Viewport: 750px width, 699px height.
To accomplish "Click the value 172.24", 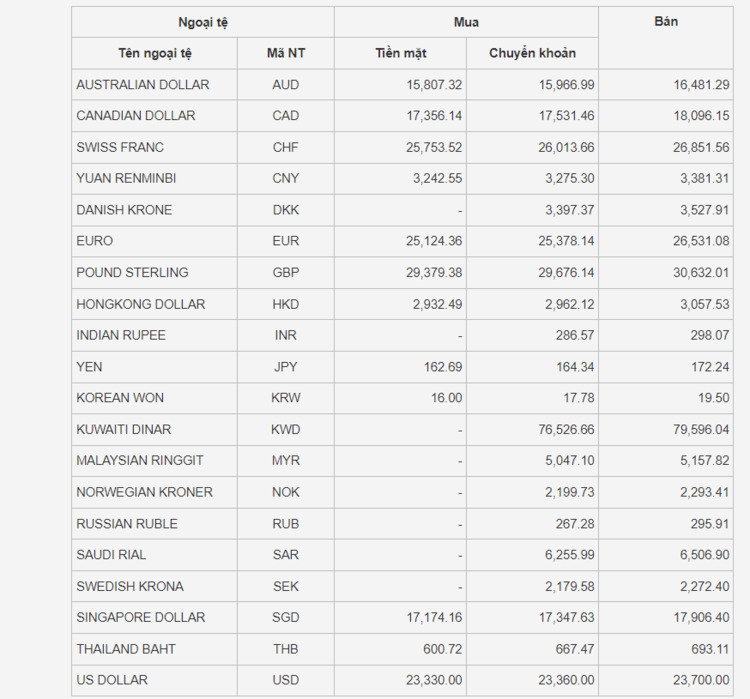I will [x=710, y=367].
